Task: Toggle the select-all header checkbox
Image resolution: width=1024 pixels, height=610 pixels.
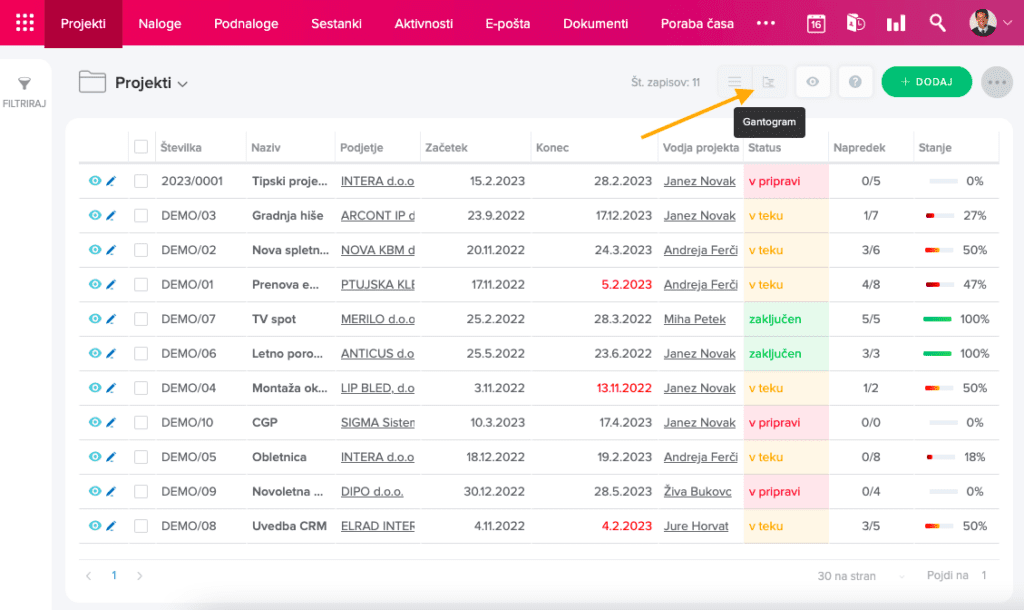Action: point(141,147)
